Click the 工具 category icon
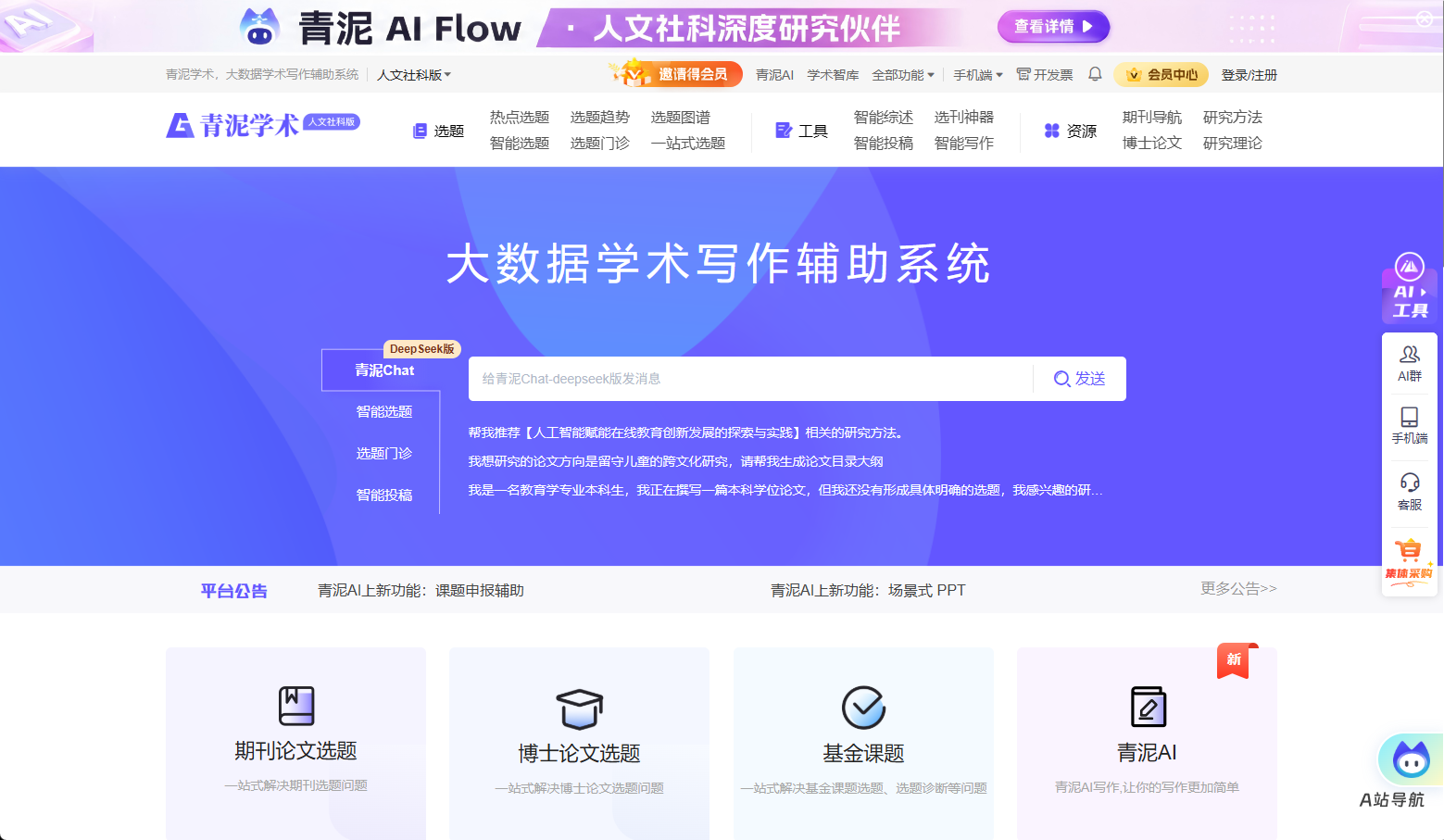The width and height of the screenshot is (1444, 840). click(784, 131)
